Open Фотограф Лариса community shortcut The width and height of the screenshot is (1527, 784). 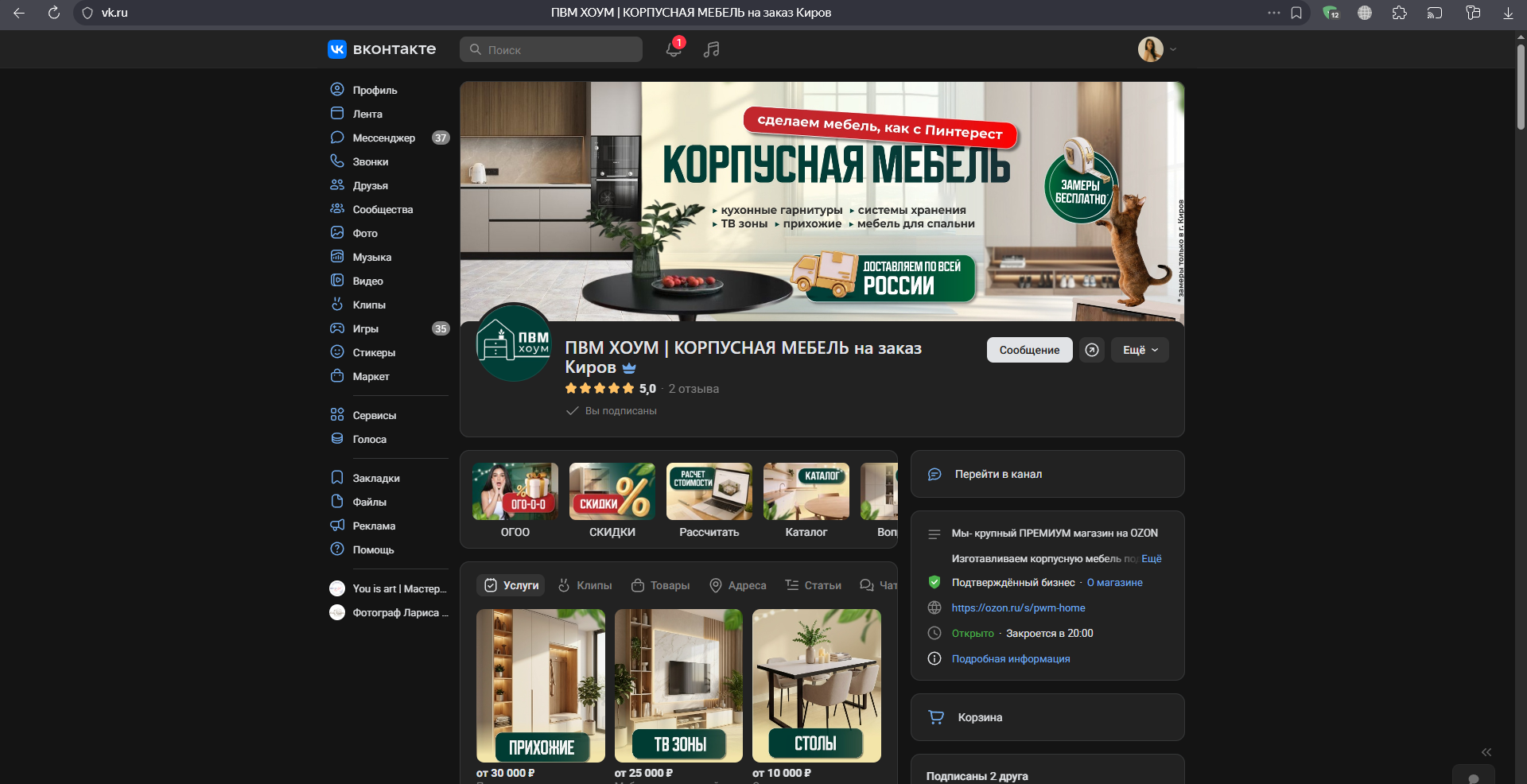coord(389,612)
